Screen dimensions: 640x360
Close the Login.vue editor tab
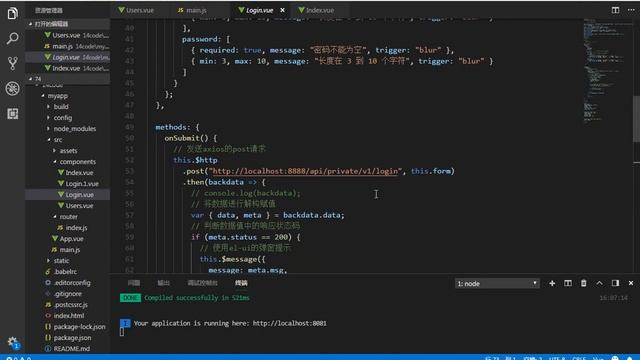(x=282, y=10)
